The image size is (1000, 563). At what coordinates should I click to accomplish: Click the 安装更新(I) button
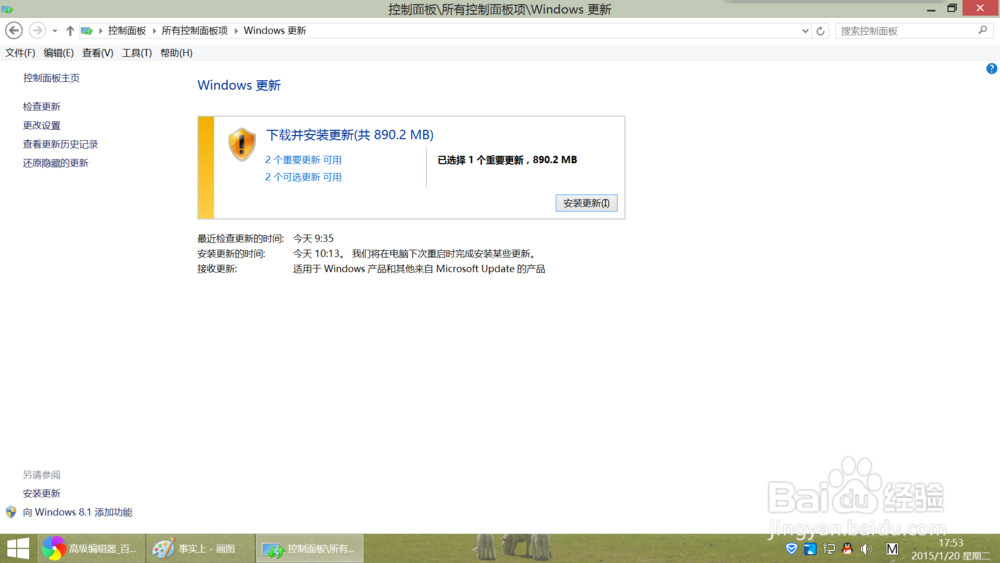pos(586,203)
